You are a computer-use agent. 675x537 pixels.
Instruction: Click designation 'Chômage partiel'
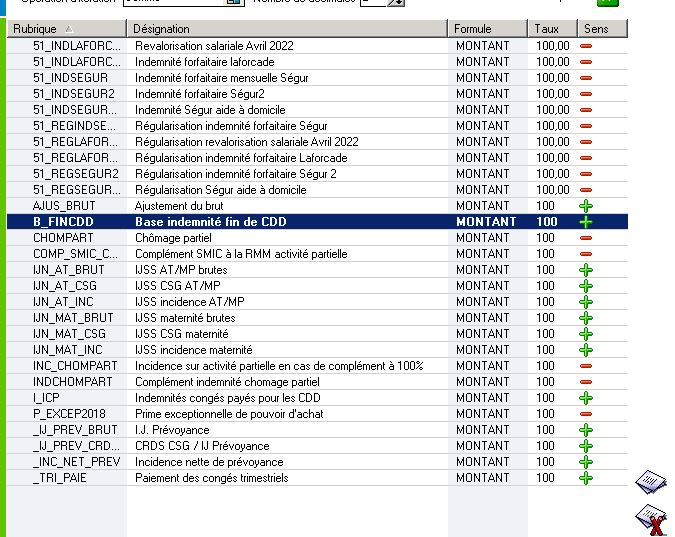click(173, 238)
